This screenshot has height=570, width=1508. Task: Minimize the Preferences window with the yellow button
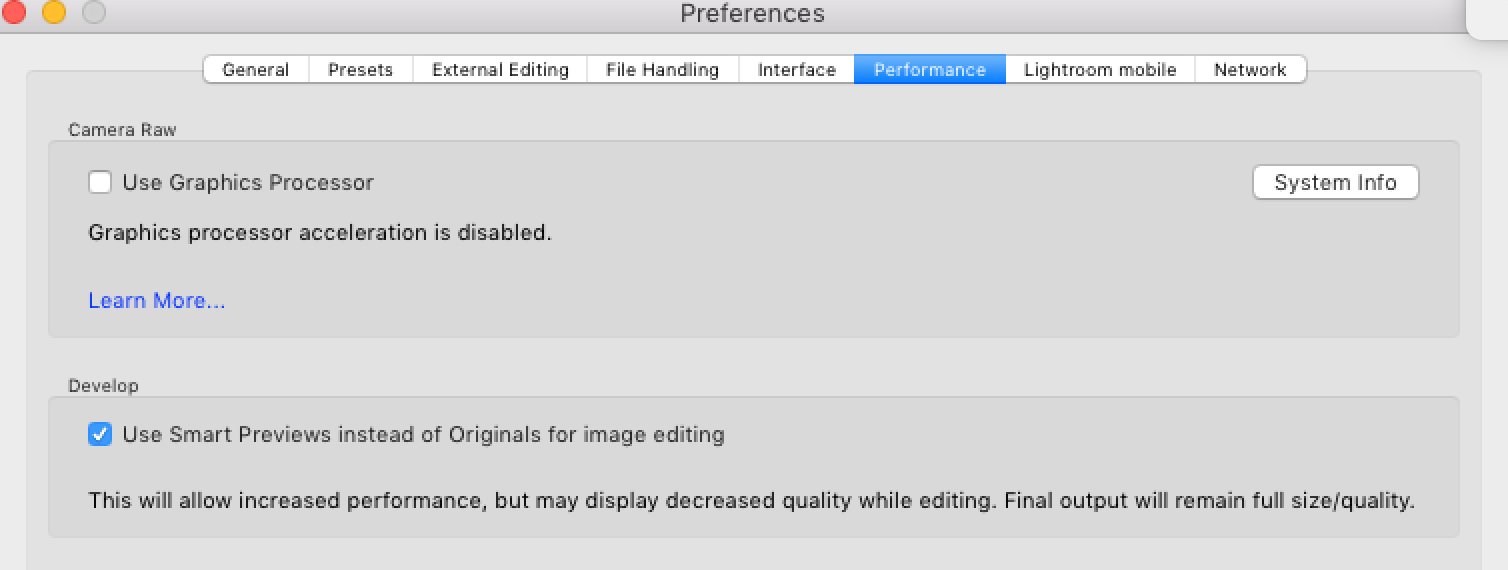53,12
